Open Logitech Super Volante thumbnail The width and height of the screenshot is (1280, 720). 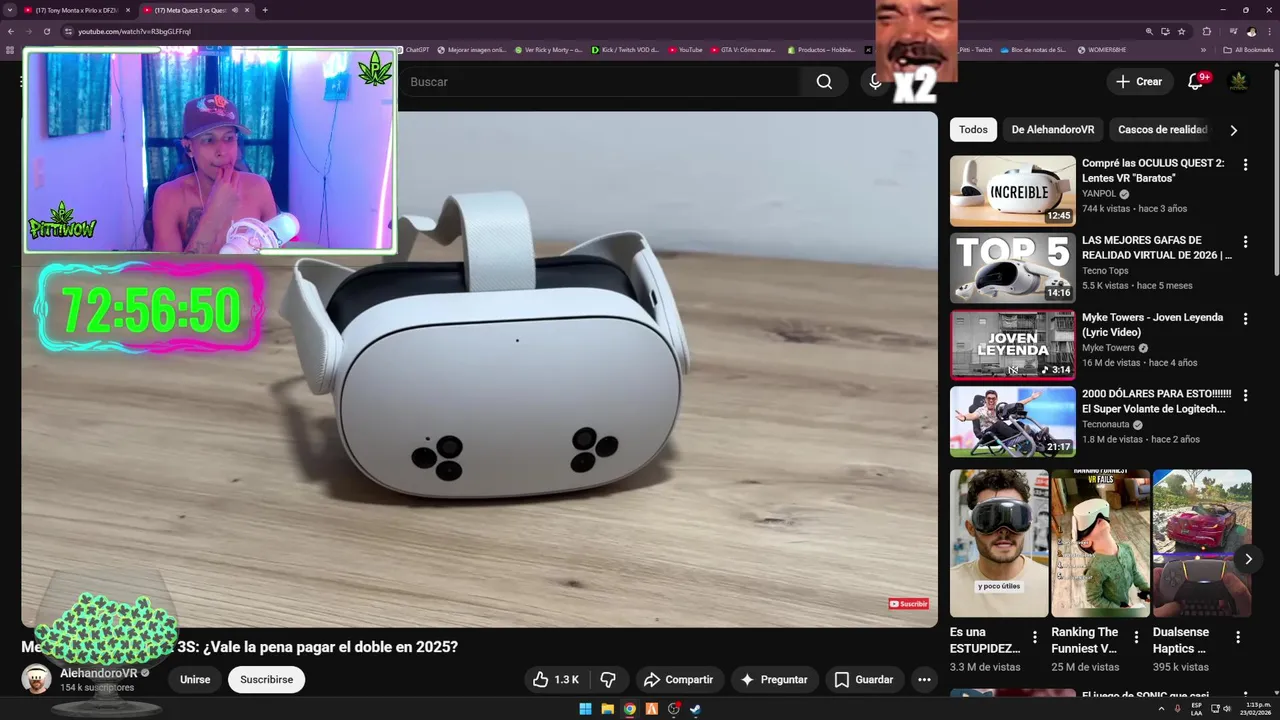coord(1012,422)
